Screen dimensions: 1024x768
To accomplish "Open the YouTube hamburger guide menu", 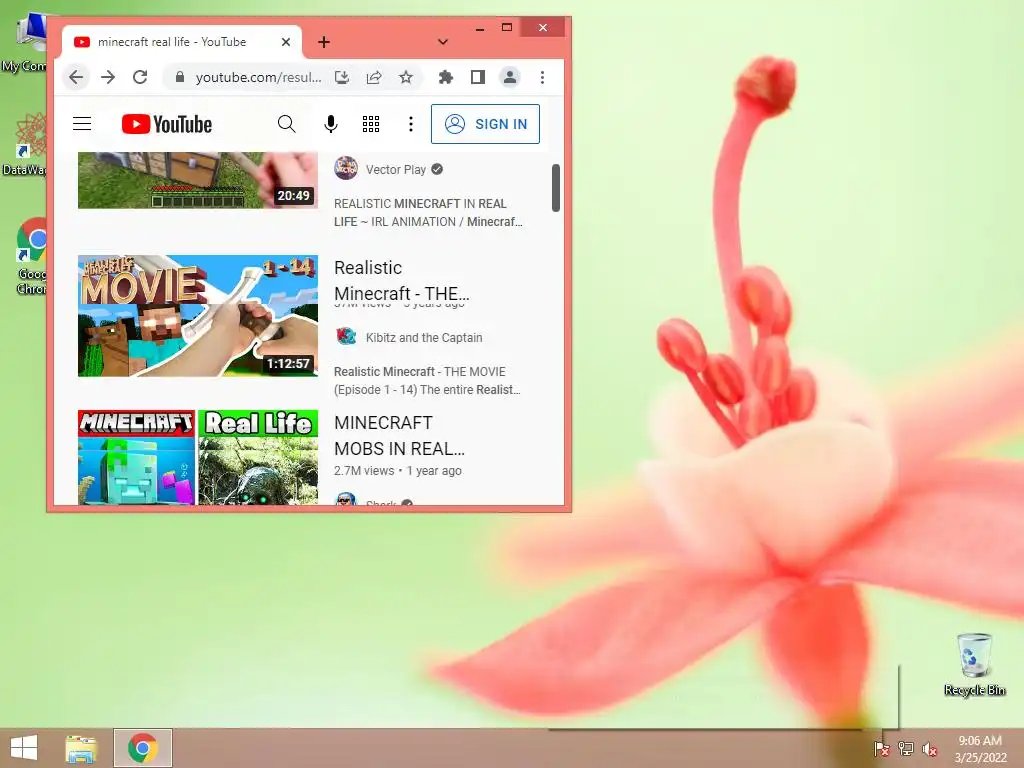I will pos(82,123).
